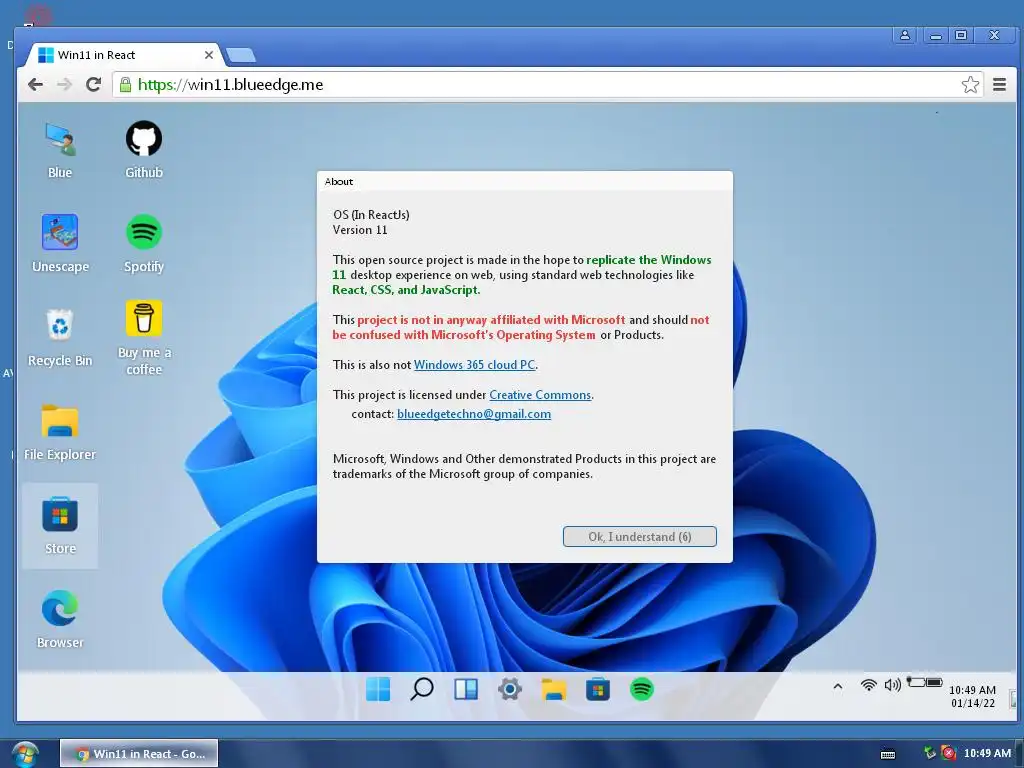This screenshot has height=768, width=1024.
Task: Click the host tray network icon
Action: (930, 753)
